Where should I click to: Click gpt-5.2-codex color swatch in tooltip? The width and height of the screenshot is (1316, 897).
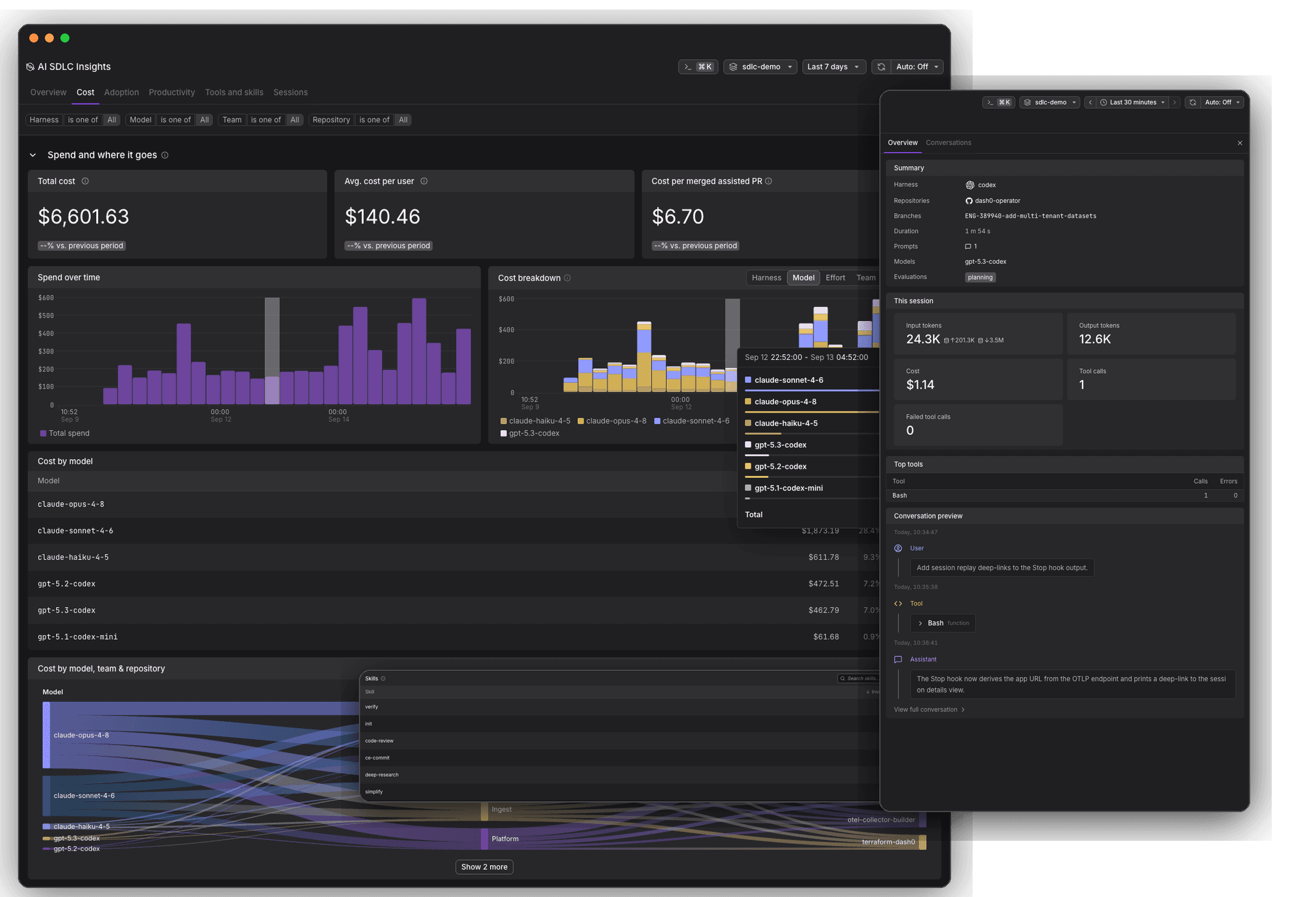[x=748, y=466]
